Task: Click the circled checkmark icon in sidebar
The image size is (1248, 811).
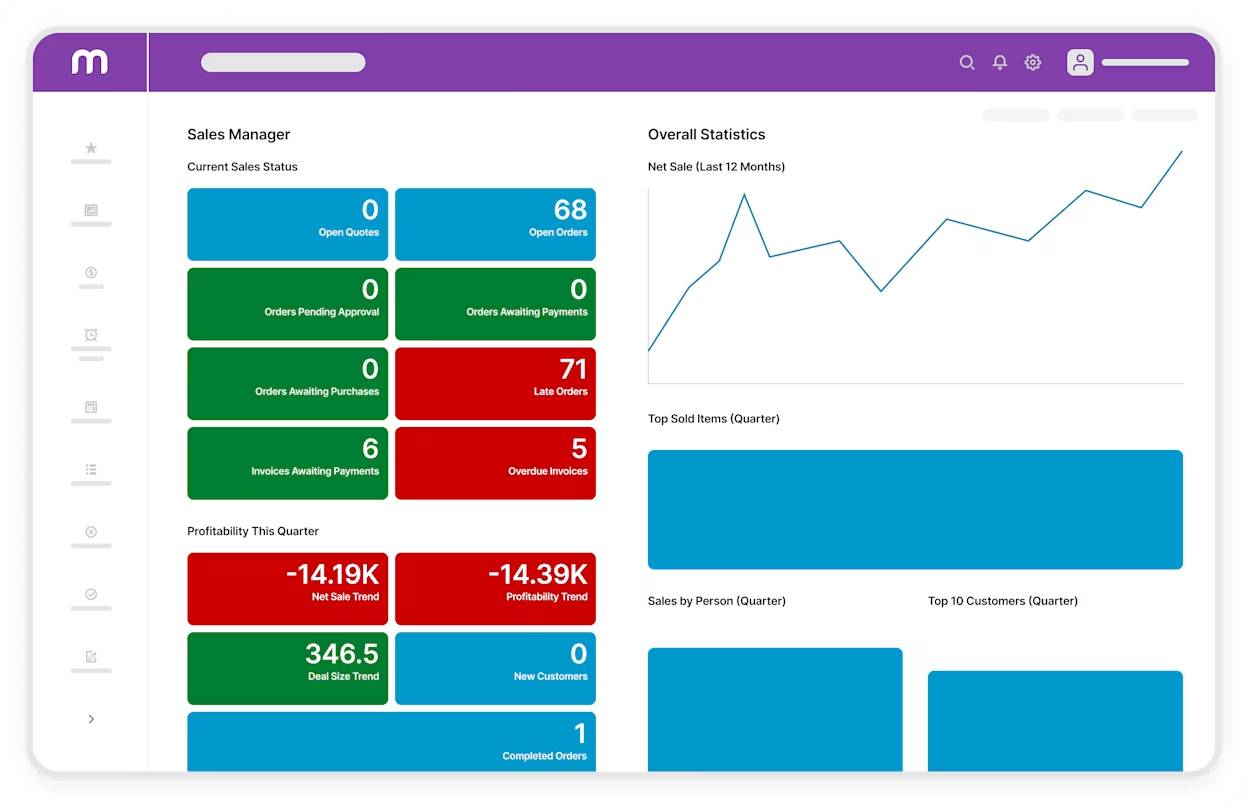Action: [91, 594]
